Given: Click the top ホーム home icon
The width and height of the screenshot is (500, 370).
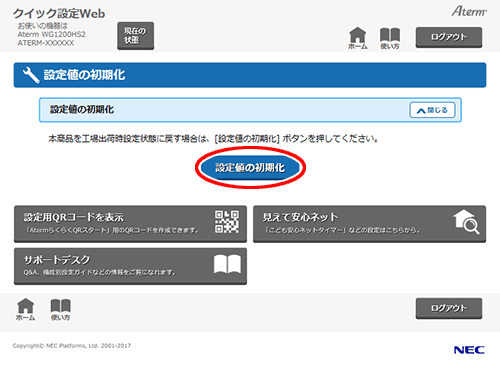Looking at the screenshot, I should (x=358, y=38).
